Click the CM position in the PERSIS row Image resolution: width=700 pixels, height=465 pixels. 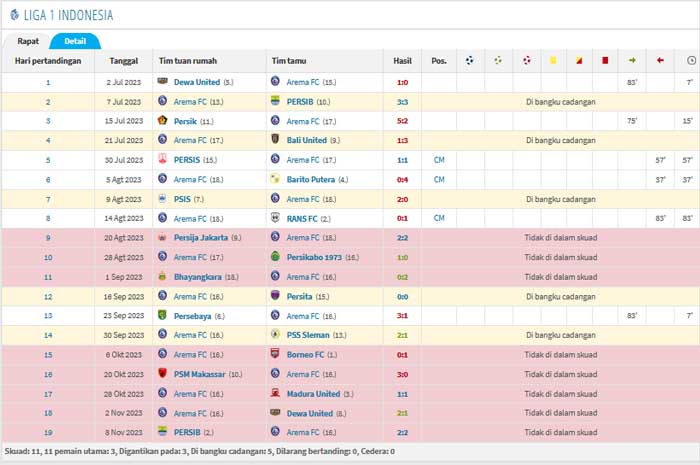coord(439,160)
